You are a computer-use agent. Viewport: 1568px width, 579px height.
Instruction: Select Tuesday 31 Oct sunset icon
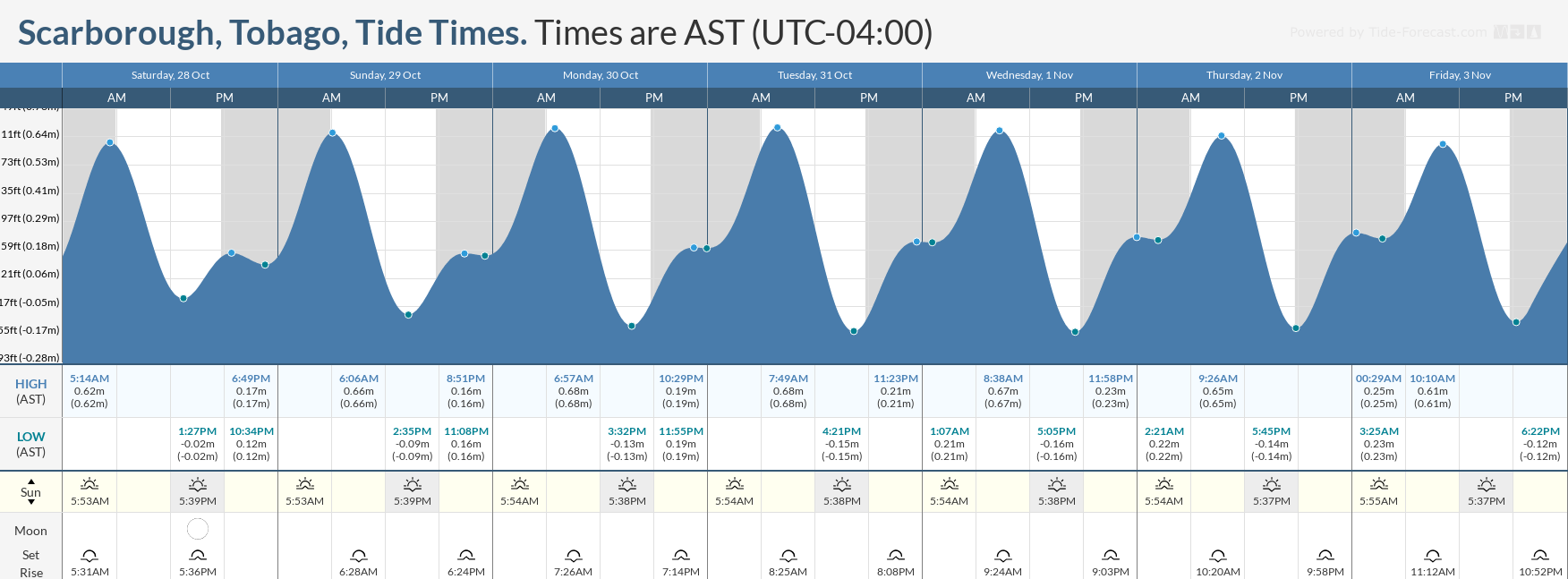coord(842,484)
